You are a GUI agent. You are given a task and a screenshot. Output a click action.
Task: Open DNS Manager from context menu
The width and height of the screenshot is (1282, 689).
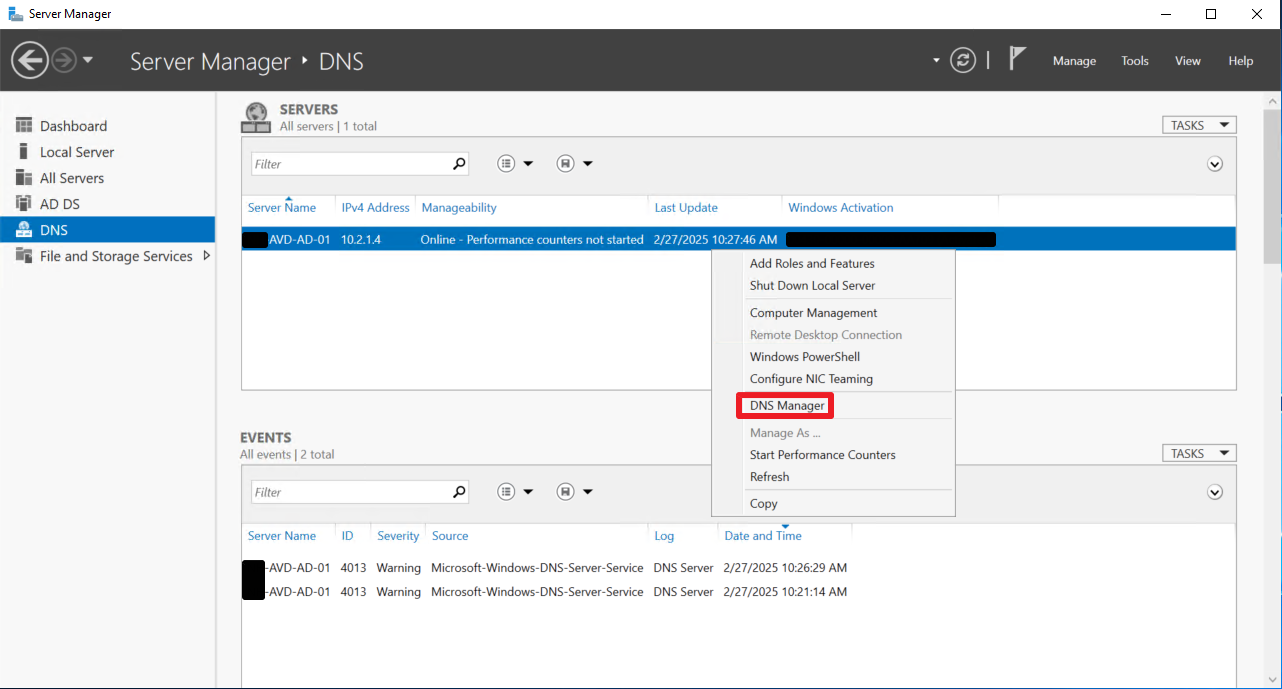[787, 406]
